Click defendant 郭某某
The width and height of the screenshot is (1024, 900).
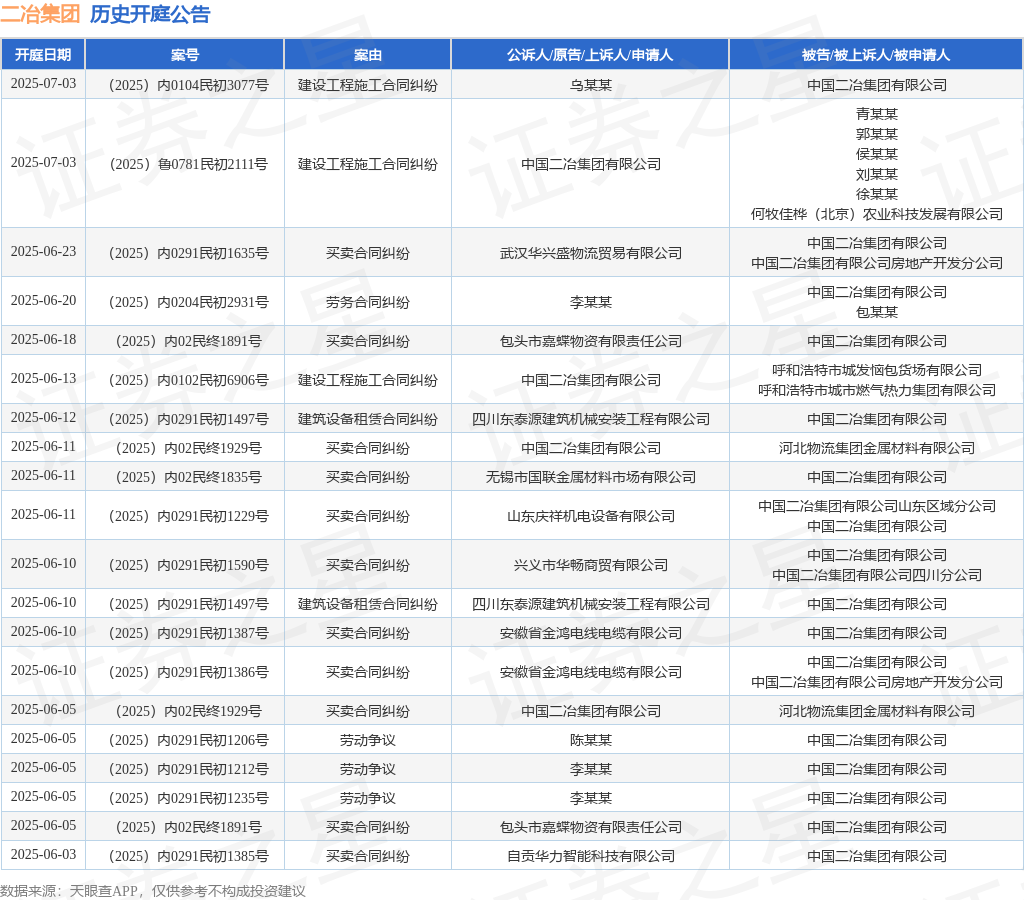tap(876, 134)
